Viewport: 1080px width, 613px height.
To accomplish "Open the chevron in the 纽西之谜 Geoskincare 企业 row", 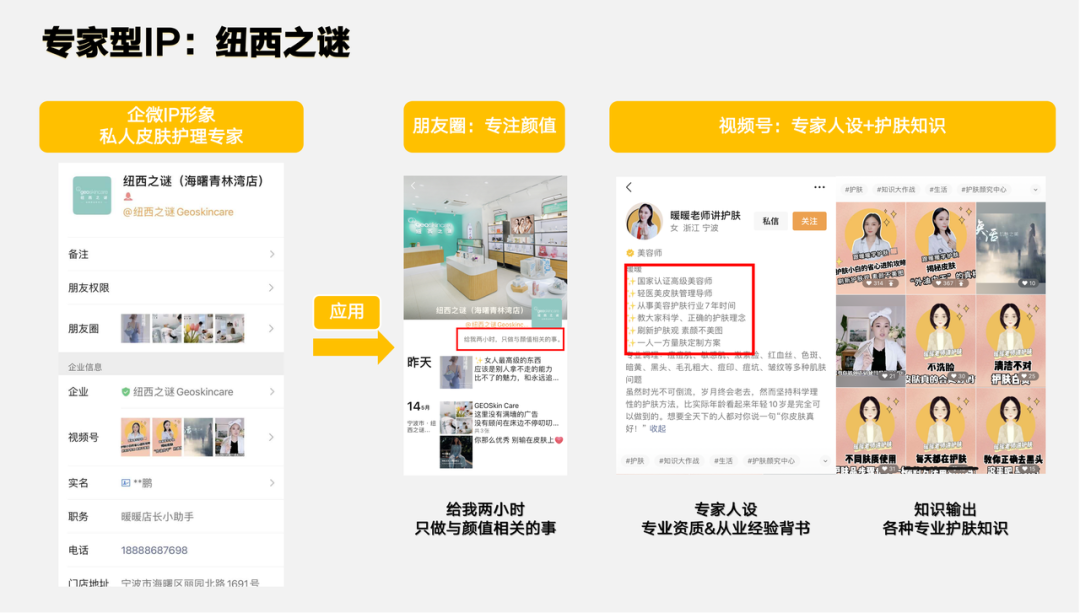I will pos(272,392).
